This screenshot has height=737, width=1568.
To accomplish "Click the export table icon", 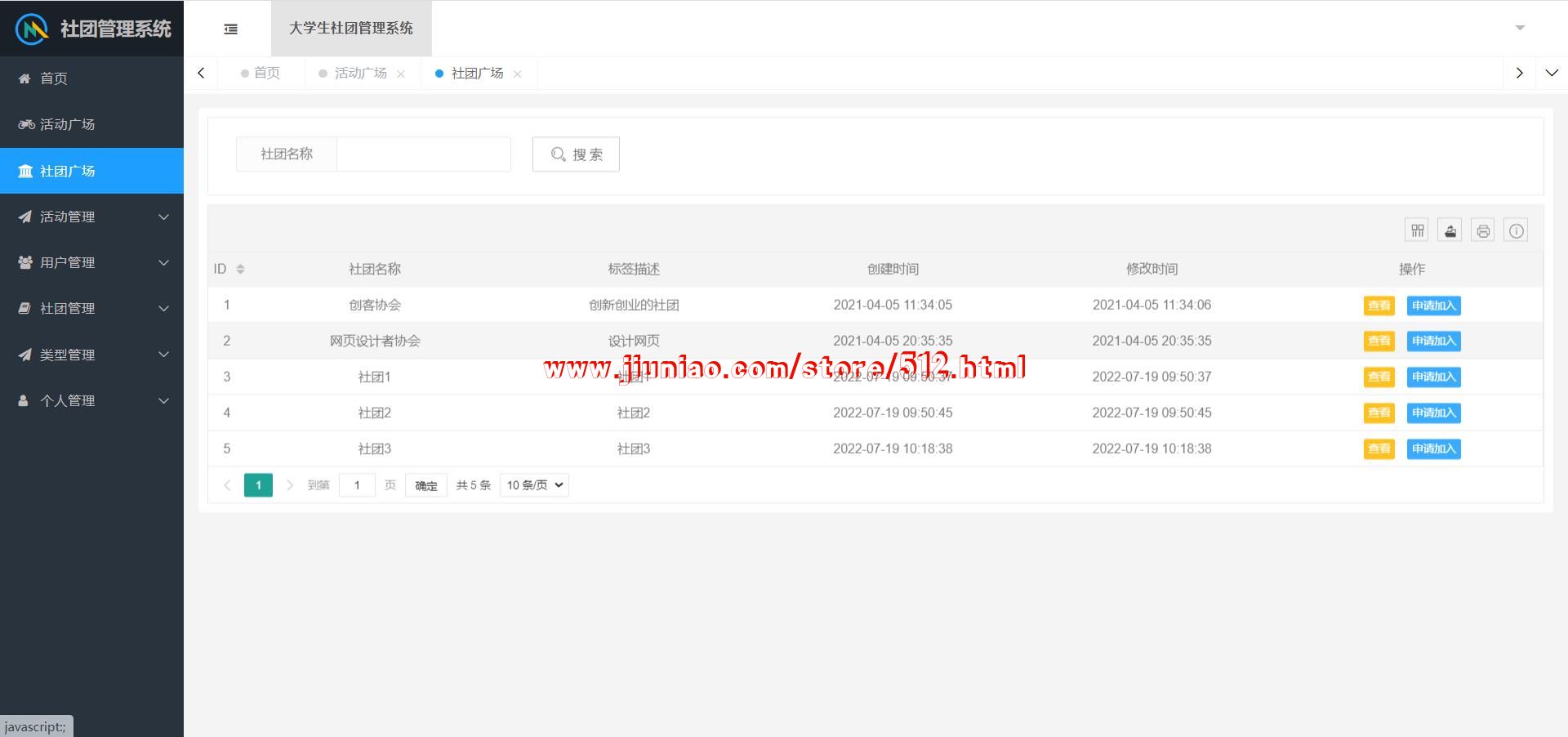I will tap(1450, 230).
